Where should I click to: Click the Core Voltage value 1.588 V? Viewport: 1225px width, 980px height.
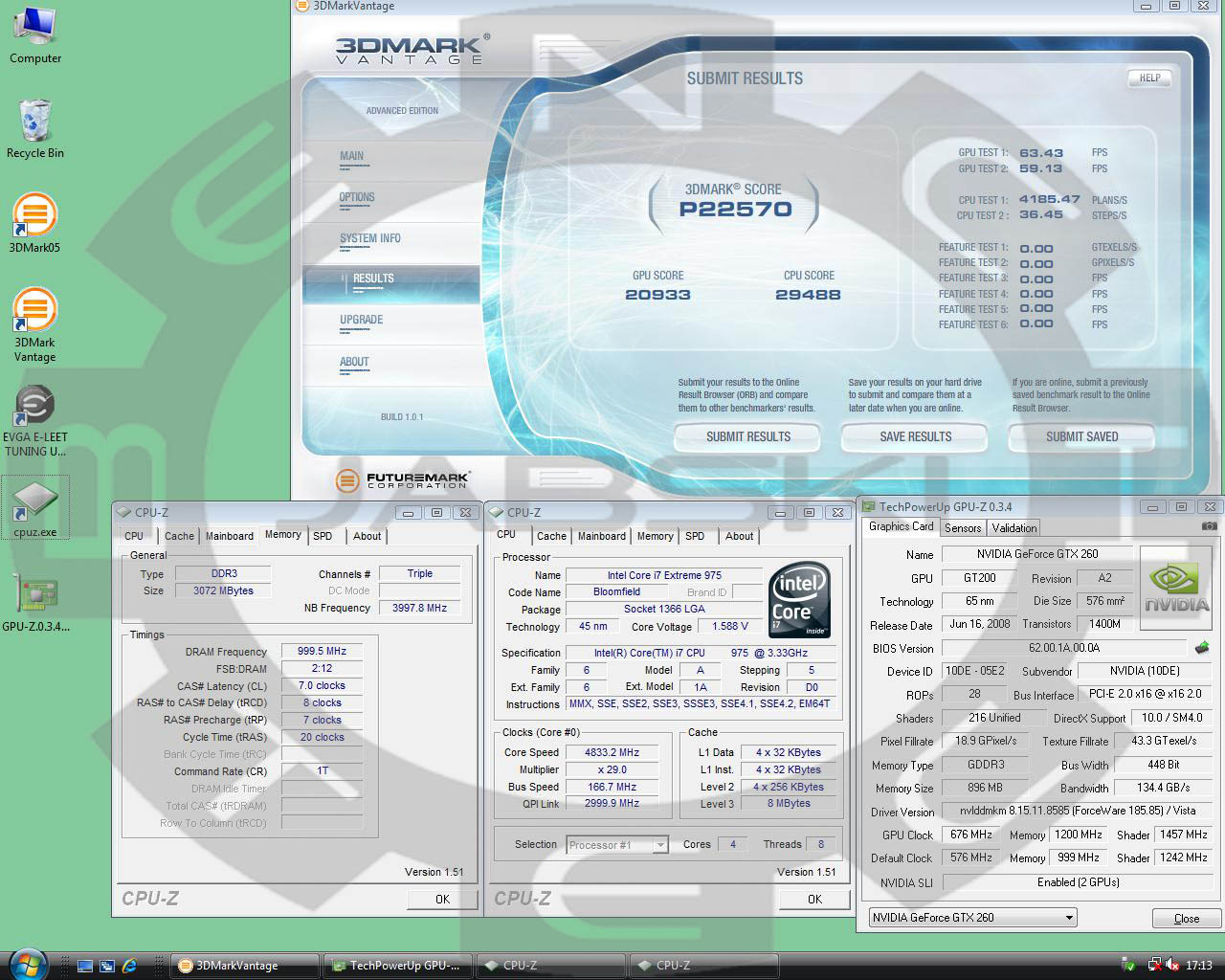coord(730,627)
